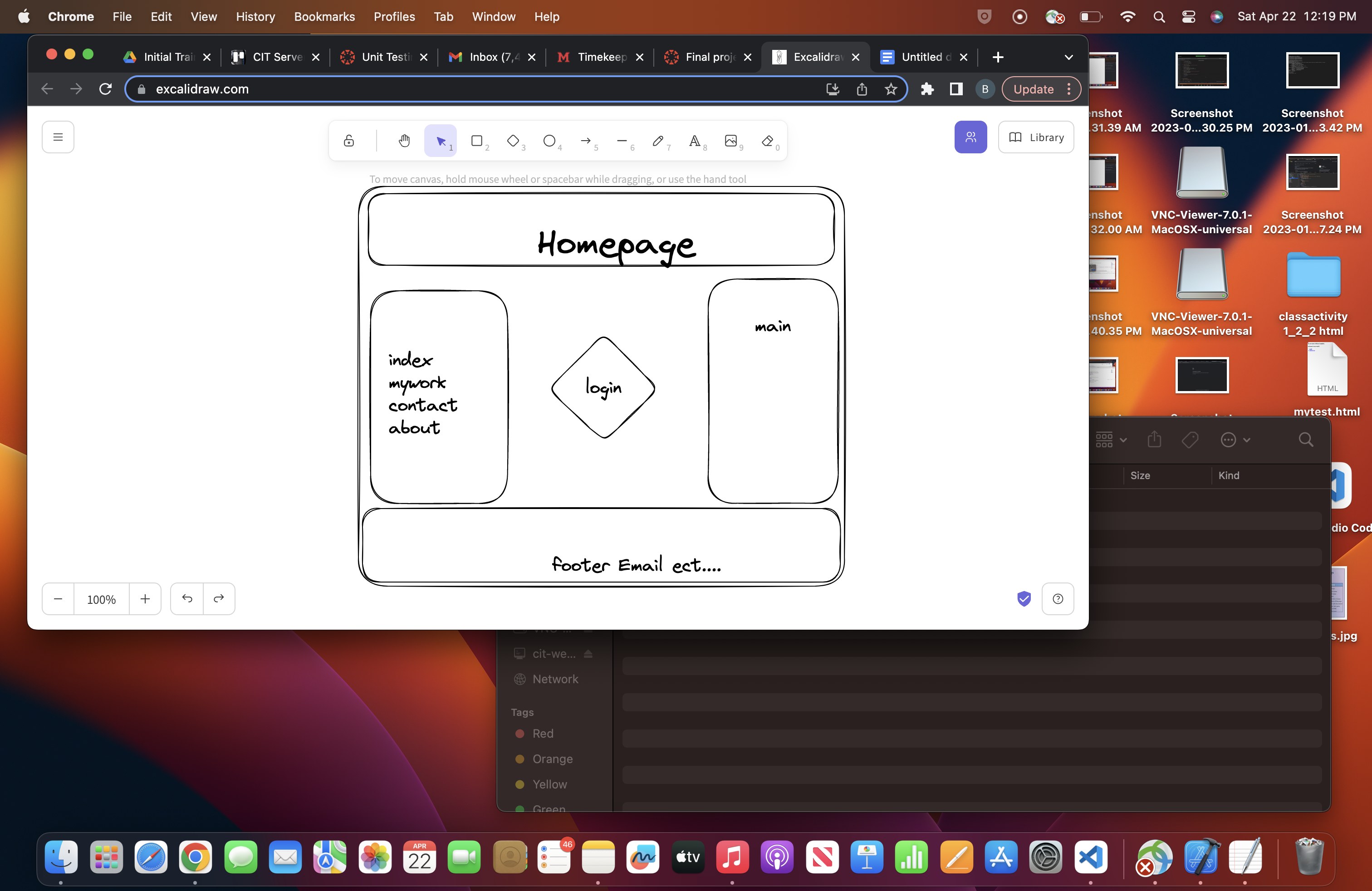Click the 'main' text on canvas
The width and height of the screenshot is (1372, 891).
coord(773,327)
